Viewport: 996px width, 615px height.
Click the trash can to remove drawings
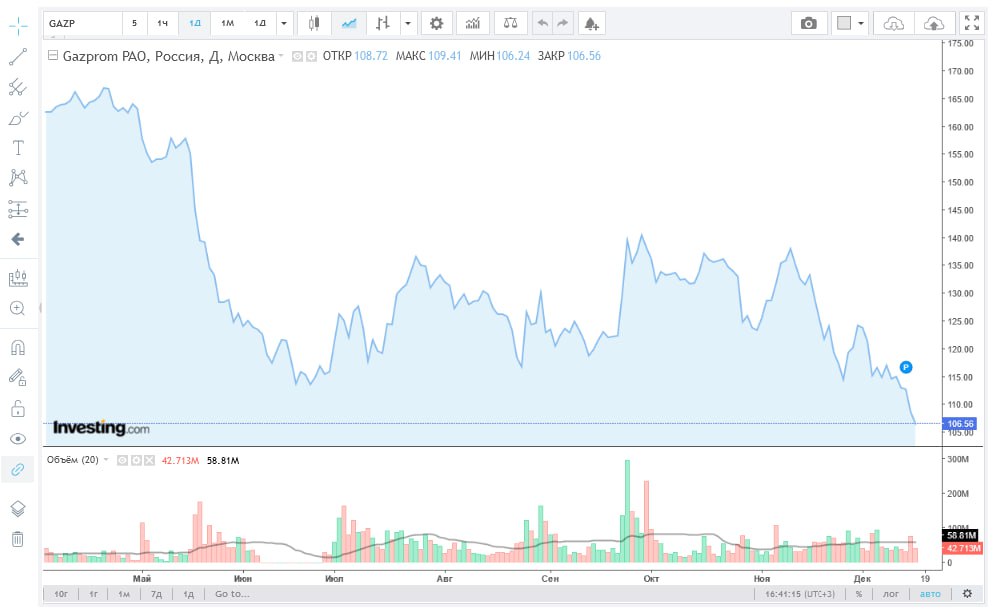[x=17, y=539]
